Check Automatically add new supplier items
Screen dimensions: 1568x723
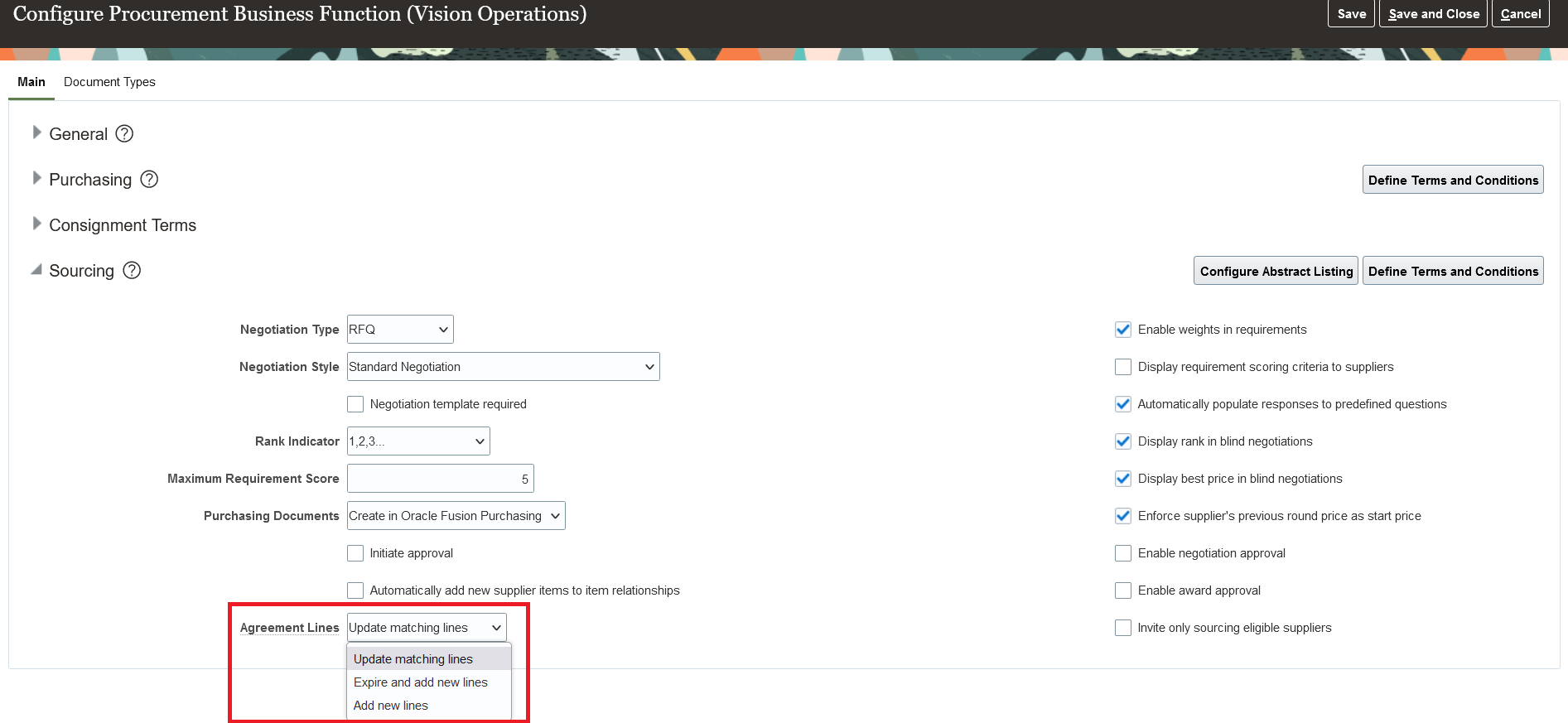tap(355, 590)
